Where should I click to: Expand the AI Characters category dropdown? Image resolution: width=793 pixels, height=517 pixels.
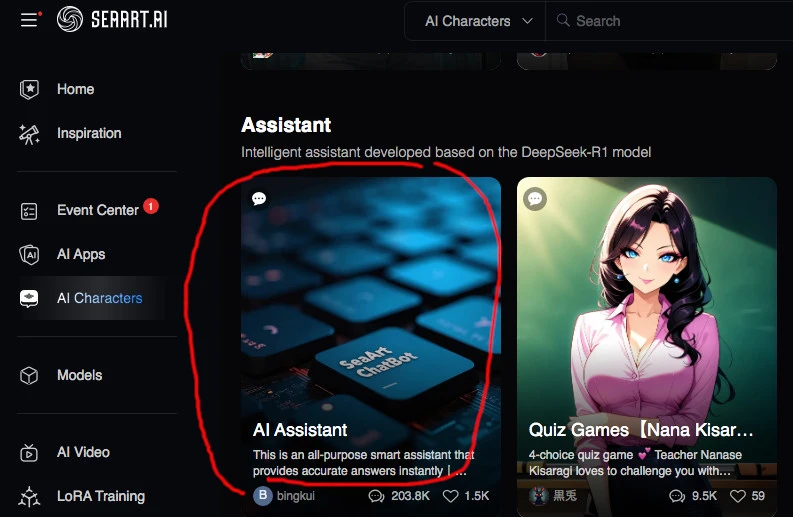tap(475, 21)
